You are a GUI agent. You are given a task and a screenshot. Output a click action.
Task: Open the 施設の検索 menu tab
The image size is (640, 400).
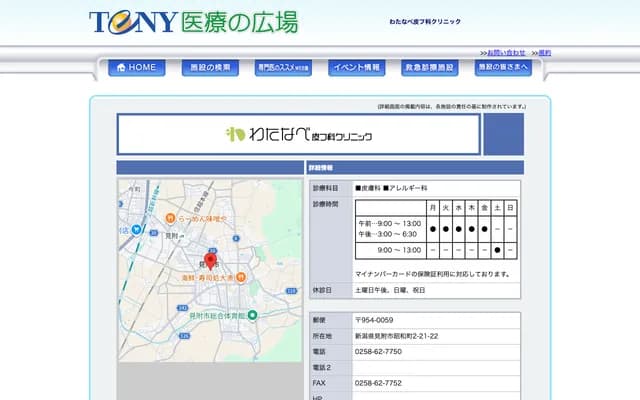point(212,68)
